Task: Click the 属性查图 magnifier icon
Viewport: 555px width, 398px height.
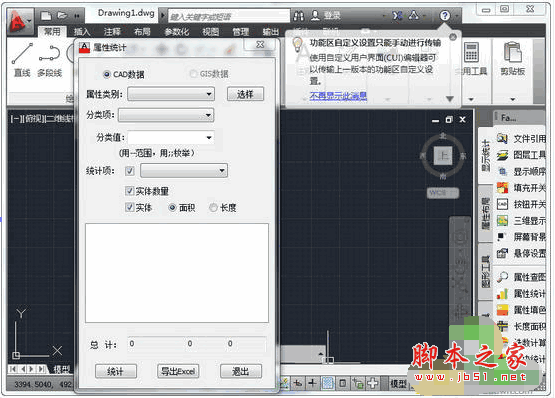Action: click(x=502, y=277)
